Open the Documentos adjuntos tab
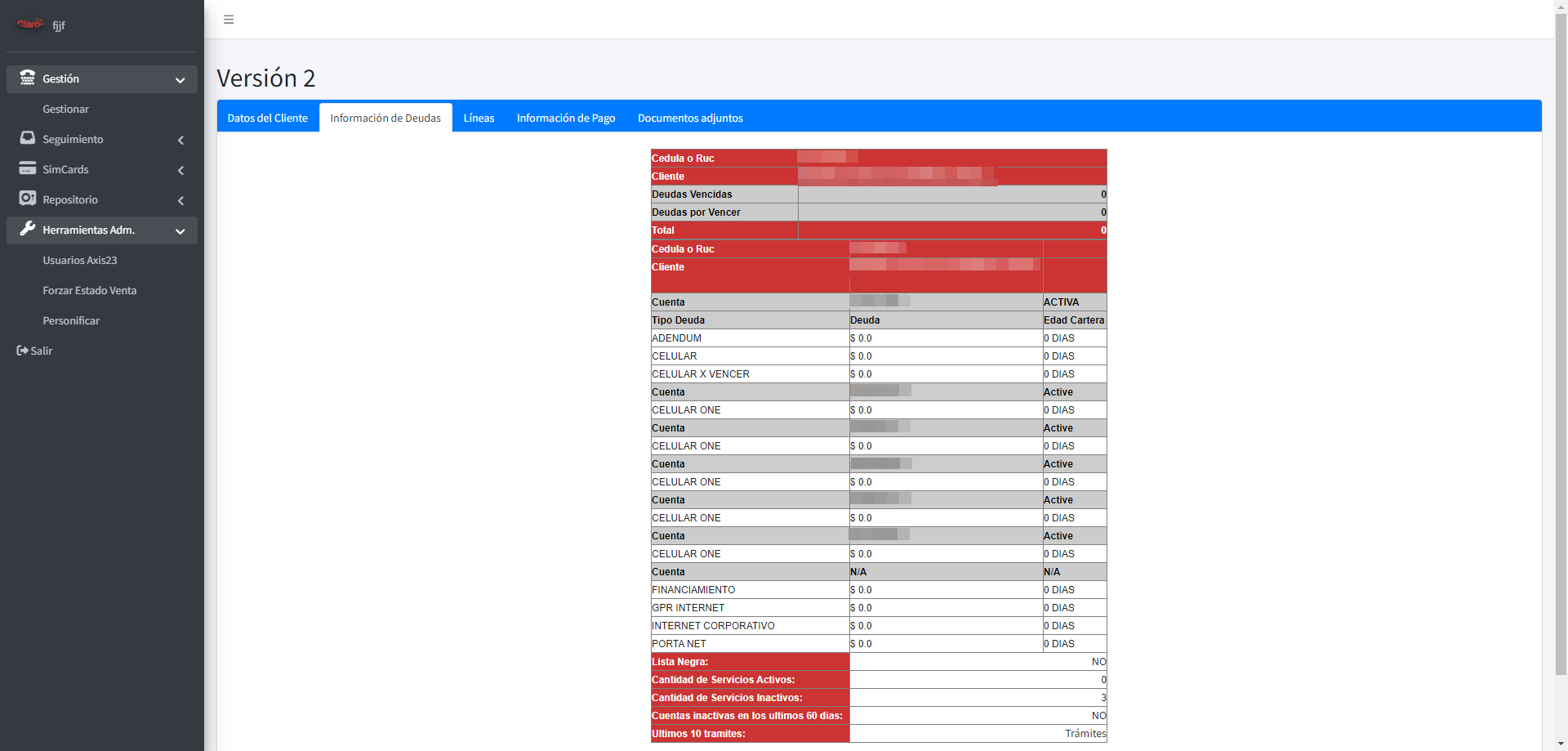This screenshot has width=1568, height=751. tap(690, 118)
